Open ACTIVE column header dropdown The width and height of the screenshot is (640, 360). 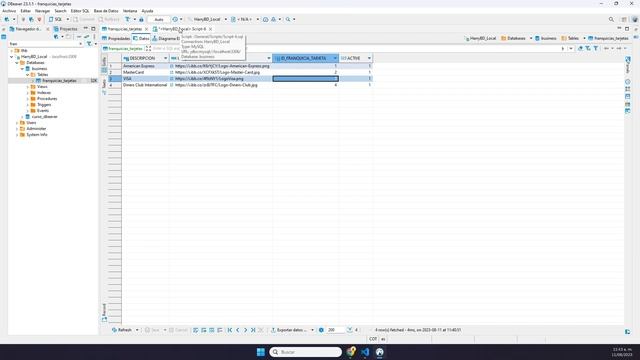369,58
